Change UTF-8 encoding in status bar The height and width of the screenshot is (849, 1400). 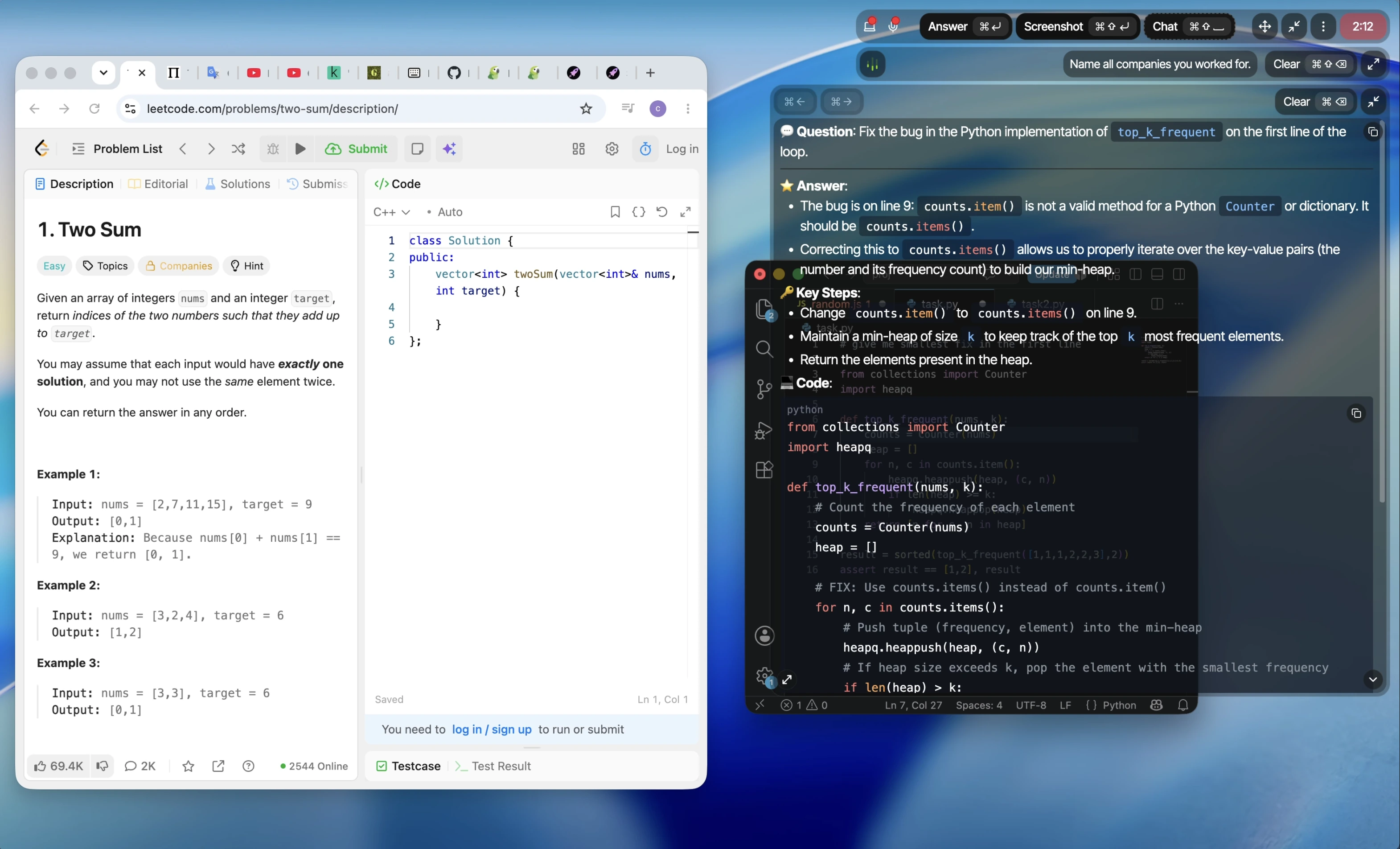pos(1030,705)
